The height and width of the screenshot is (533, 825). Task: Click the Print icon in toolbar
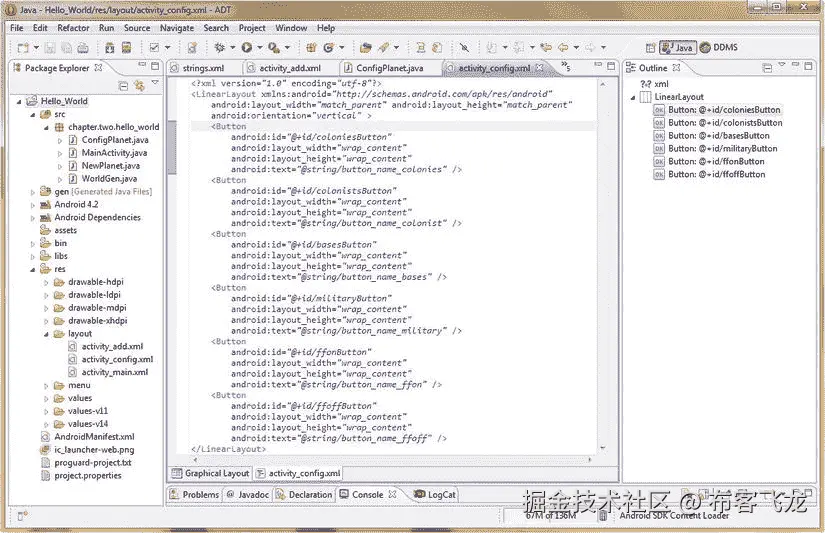83,48
